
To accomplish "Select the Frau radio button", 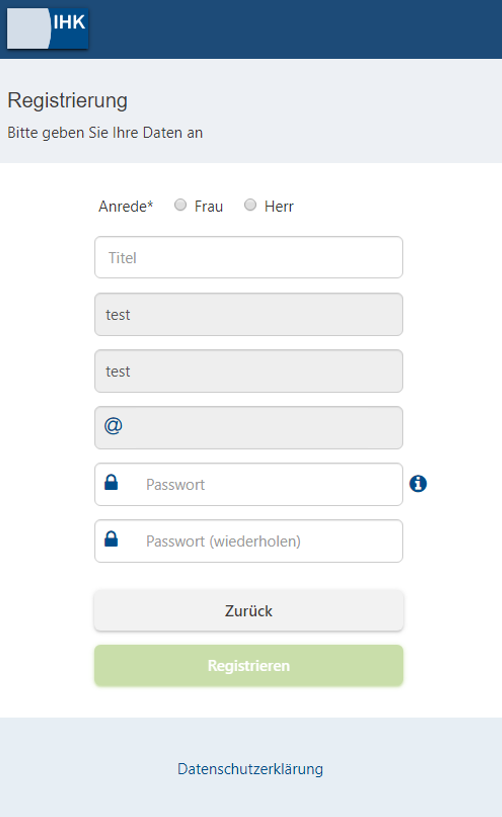I will click(180, 205).
